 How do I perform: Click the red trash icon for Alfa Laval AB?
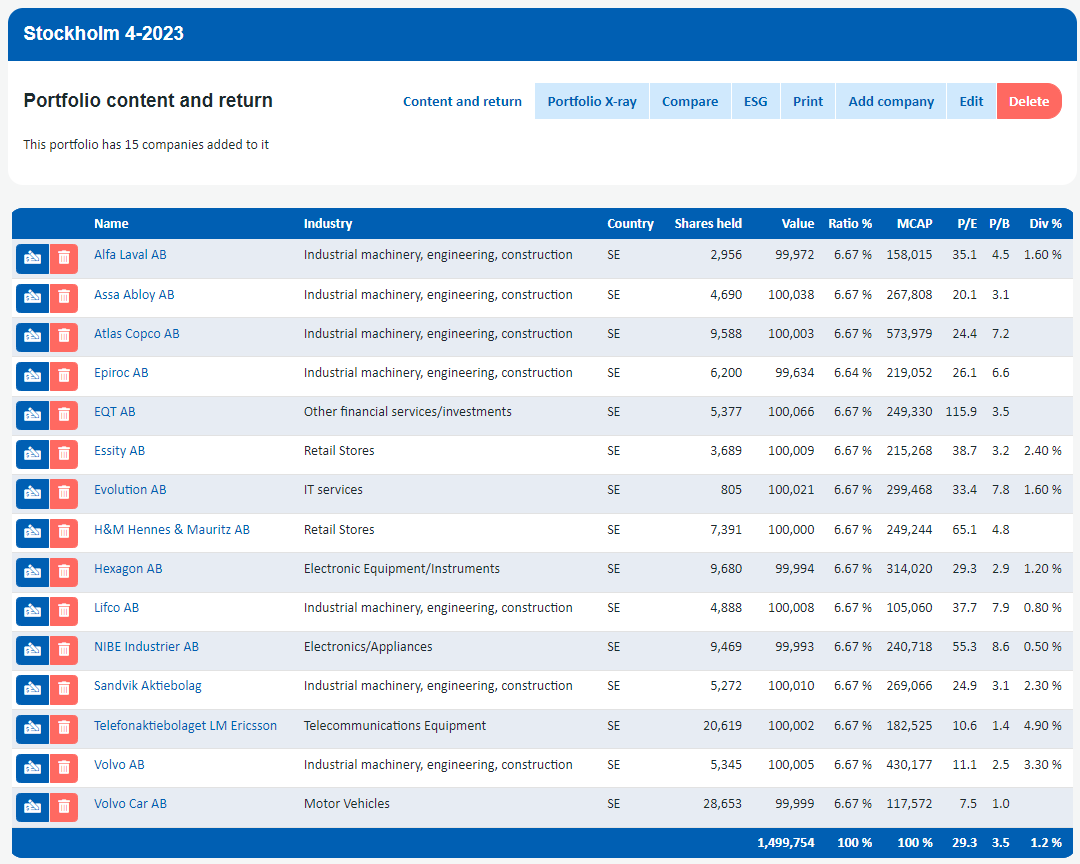point(64,258)
